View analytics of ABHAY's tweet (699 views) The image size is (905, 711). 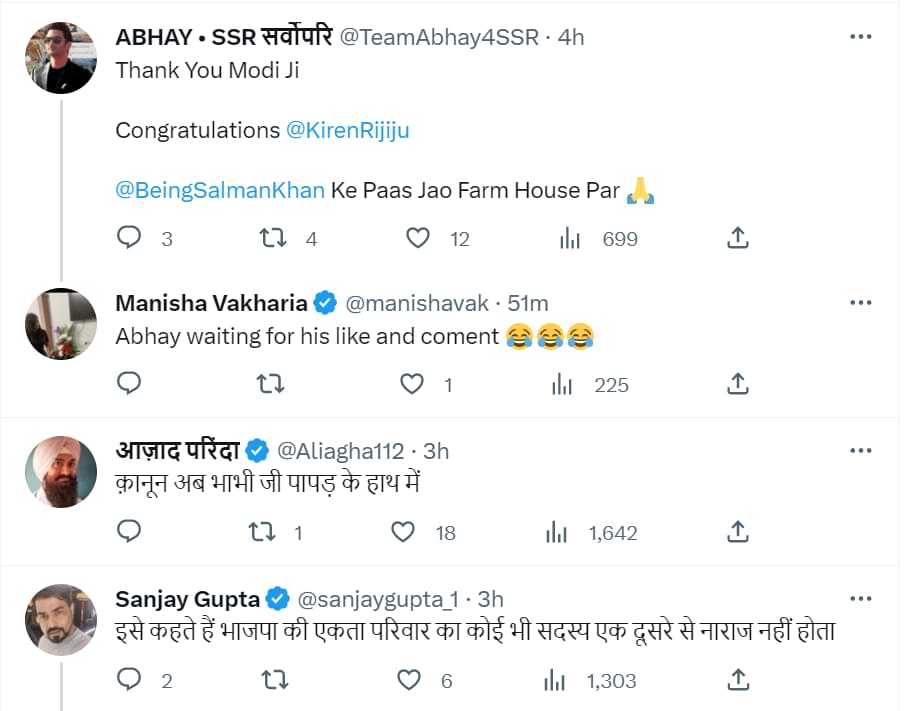point(570,238)
